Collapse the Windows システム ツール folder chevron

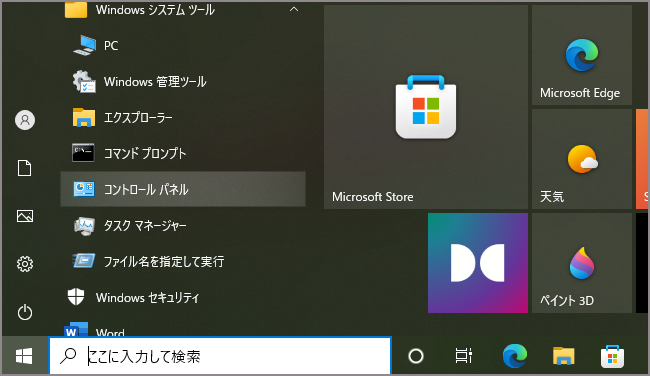(x=293, y=9)
